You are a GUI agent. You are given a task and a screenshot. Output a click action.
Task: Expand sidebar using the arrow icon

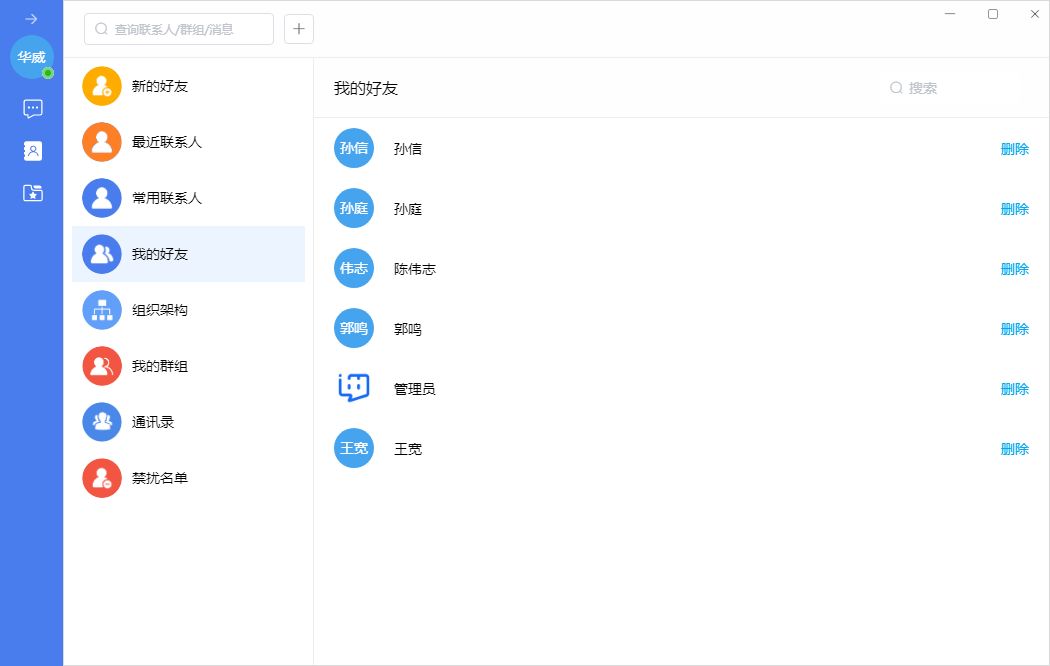pyautogui.click(x=31, y=19)
